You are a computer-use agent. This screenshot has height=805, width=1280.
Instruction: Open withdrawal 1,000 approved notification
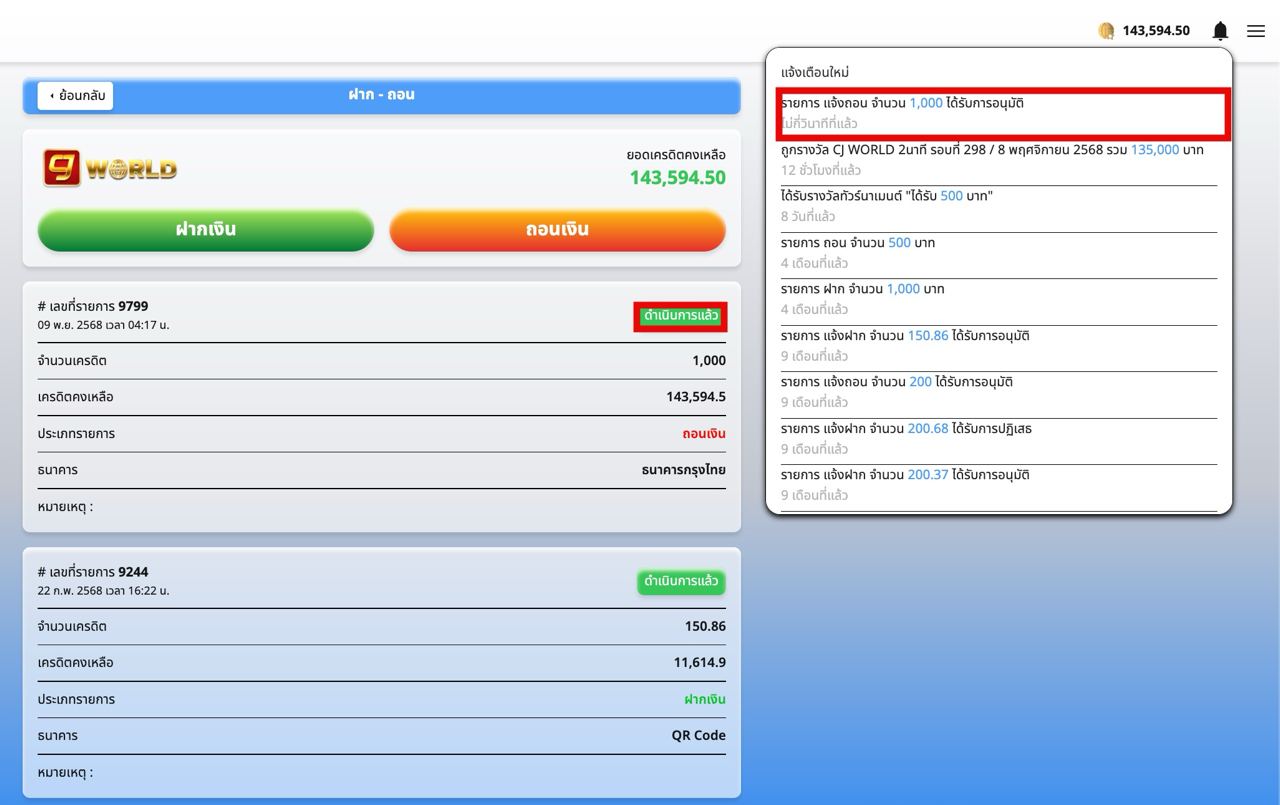click(998, 112)
